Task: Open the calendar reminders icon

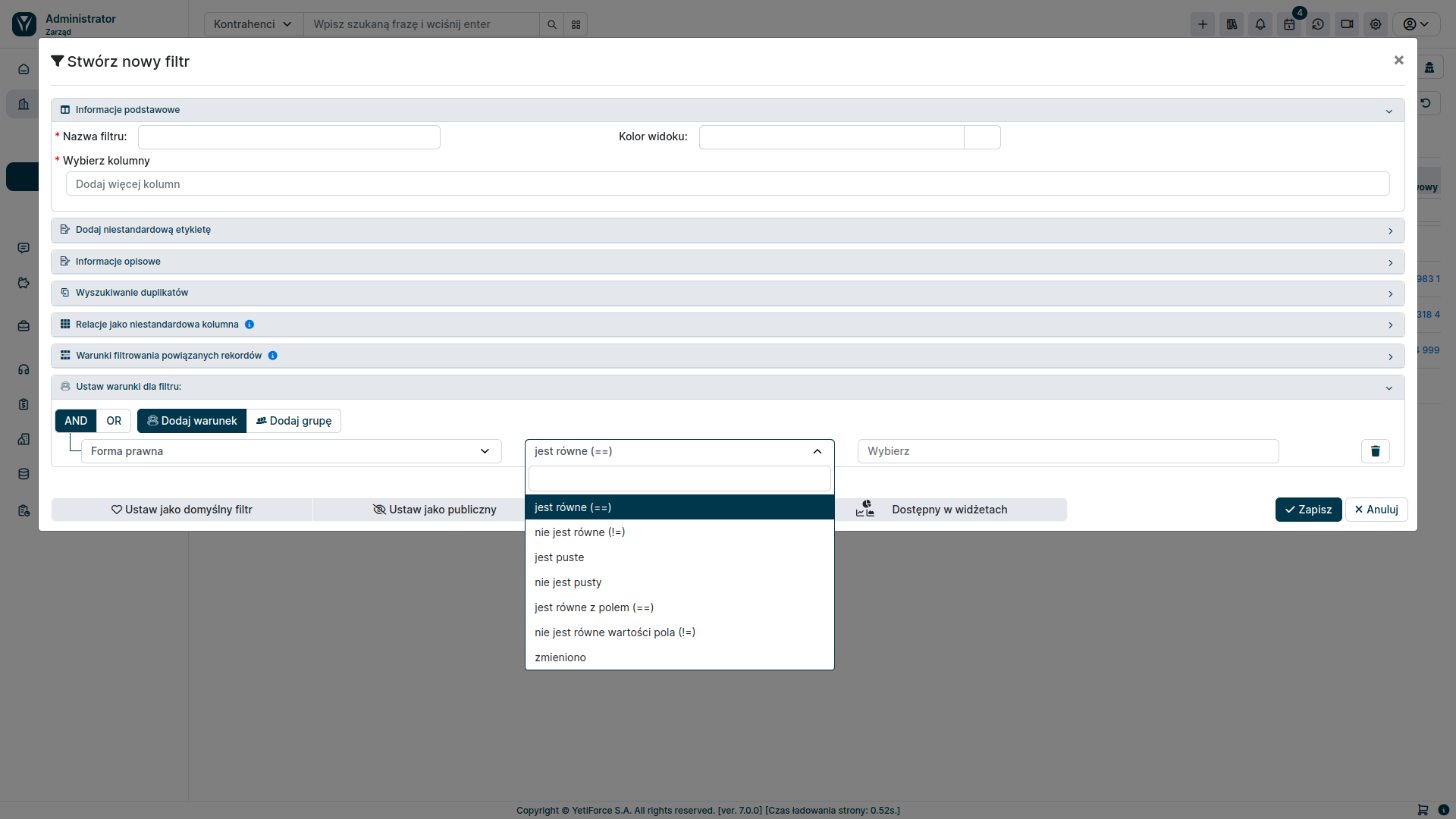Action: pyautogui.click(x=1289, y=24)
